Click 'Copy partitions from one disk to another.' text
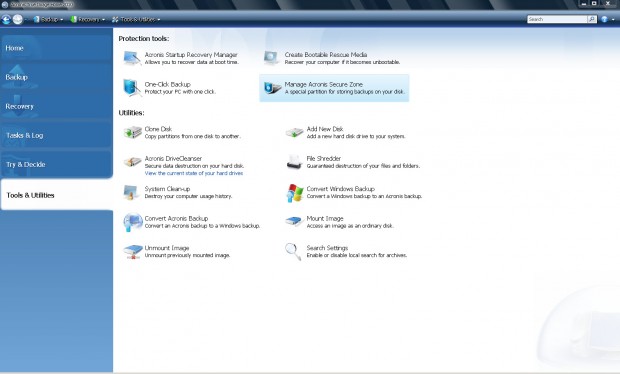620x374 pixels. click(x=193, y=136)
